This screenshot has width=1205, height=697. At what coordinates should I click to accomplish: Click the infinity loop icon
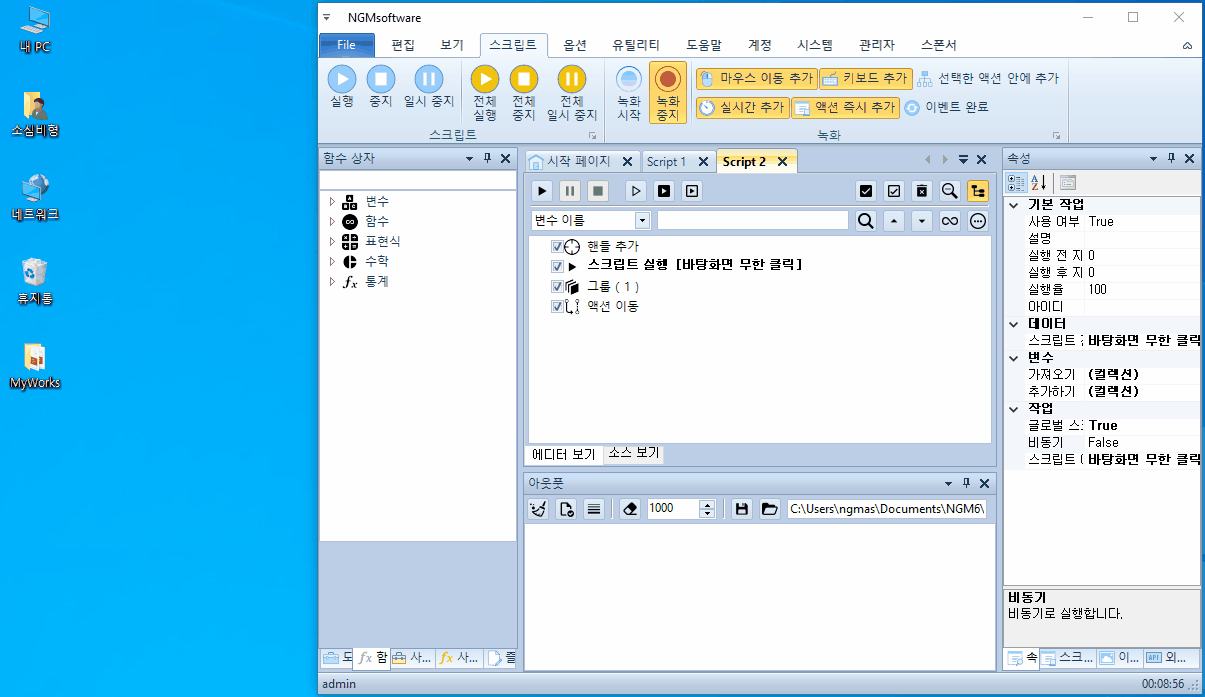[950, 220]
